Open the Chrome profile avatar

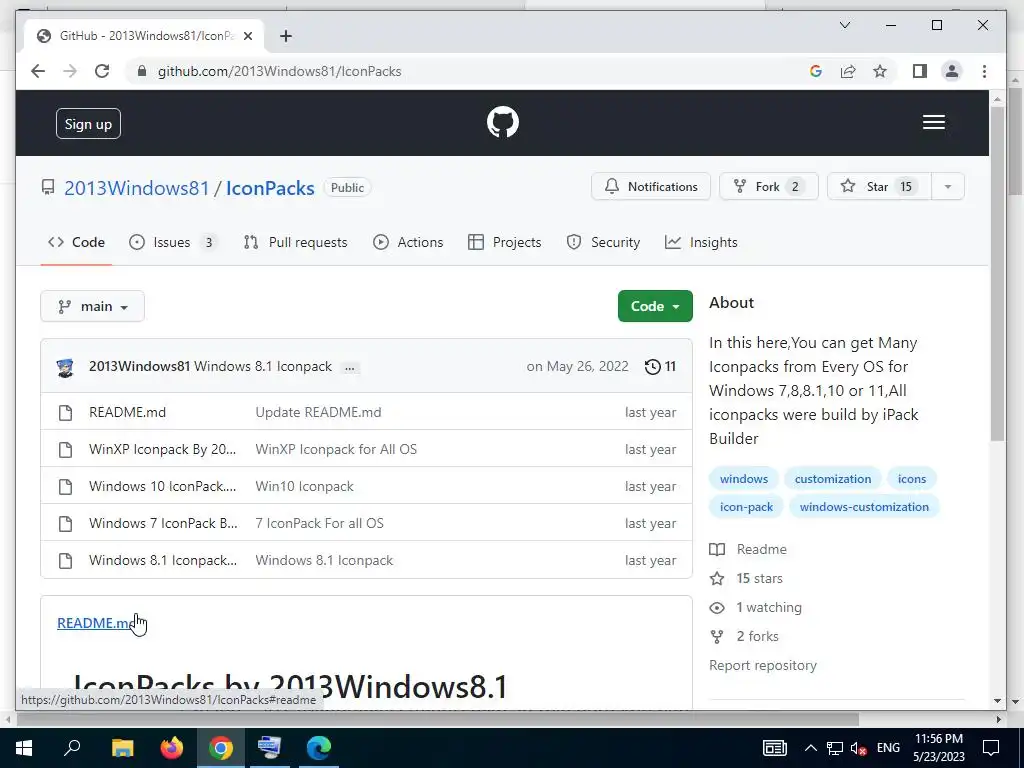click(x=952, y=71)
